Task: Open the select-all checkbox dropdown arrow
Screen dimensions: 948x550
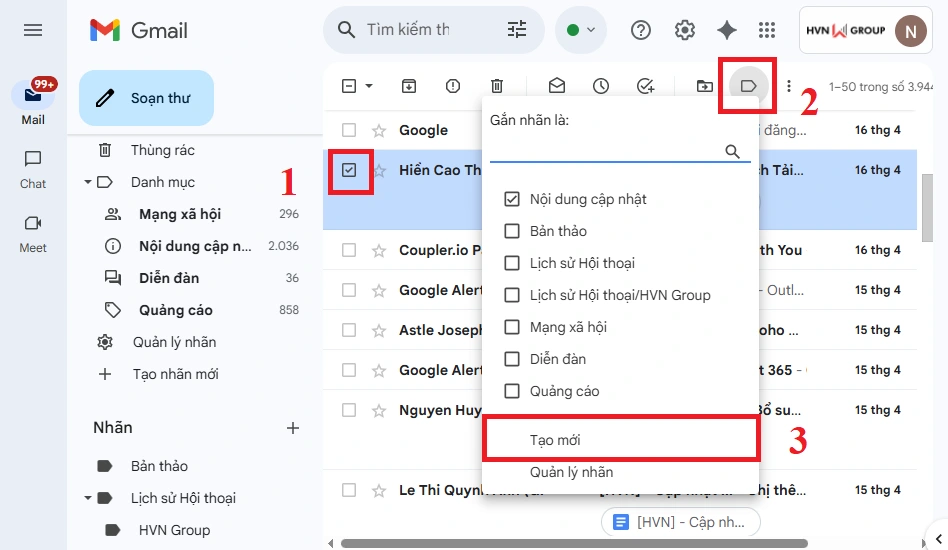Action: pos(369,86)
